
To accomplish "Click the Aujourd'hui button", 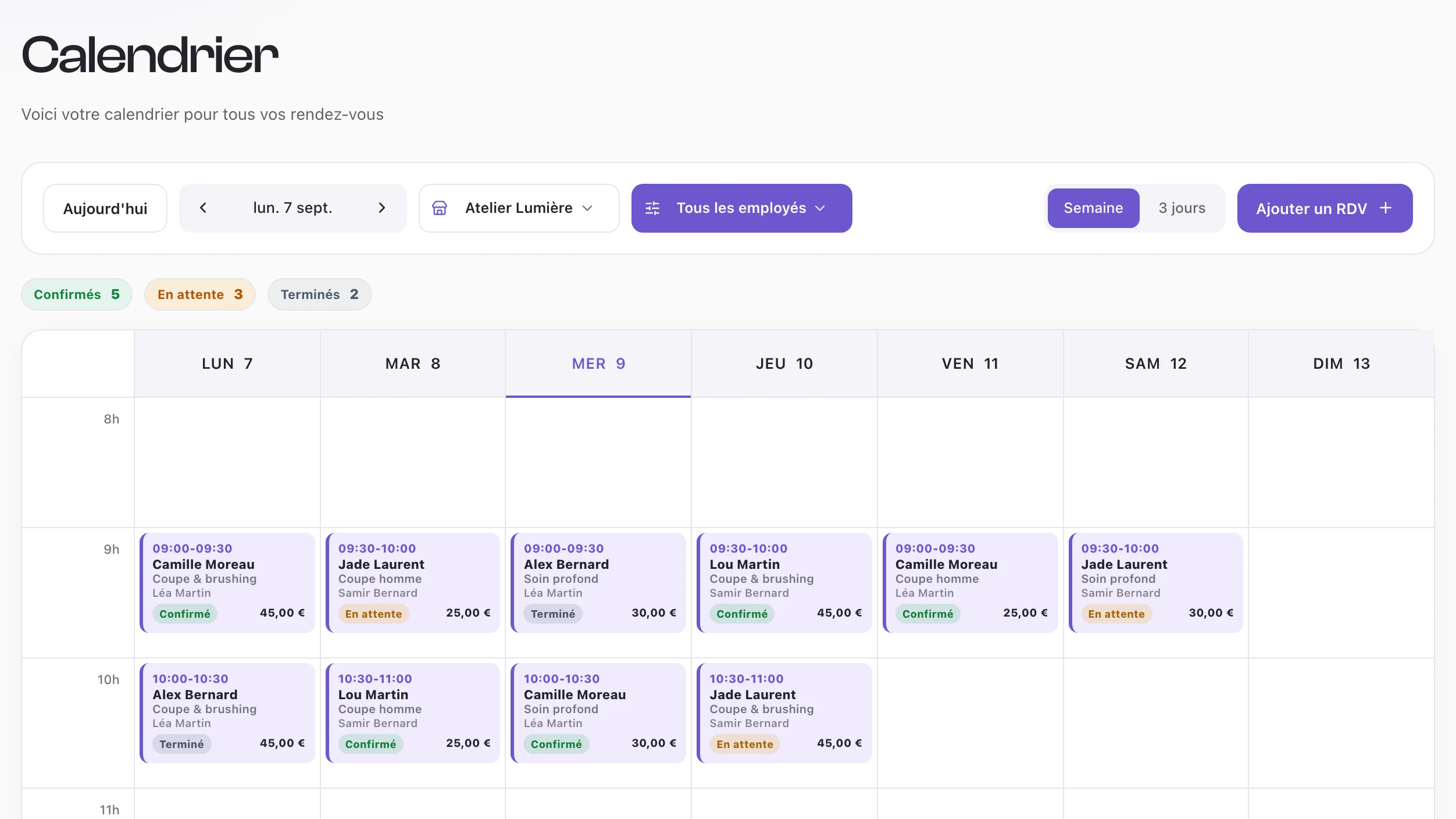I will click(x=105, y=208).
